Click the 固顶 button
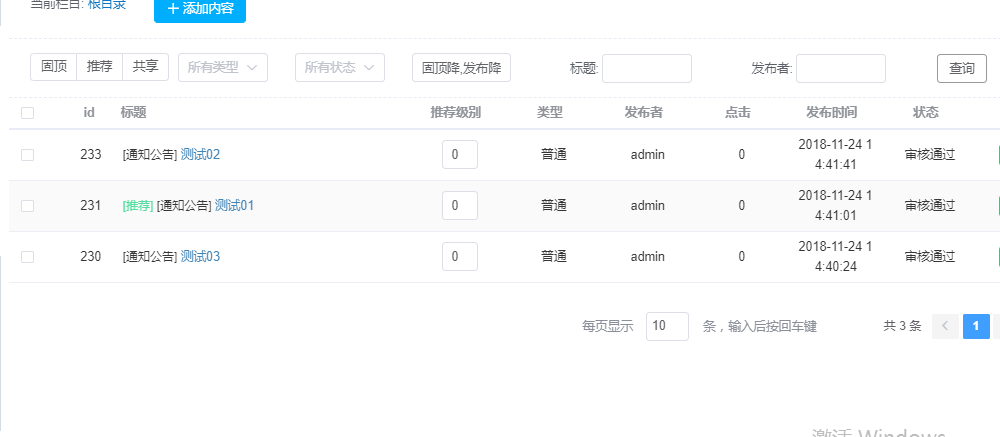Image resolution: width=1000 pixels, height=437 pixels. tap(54, 67)
